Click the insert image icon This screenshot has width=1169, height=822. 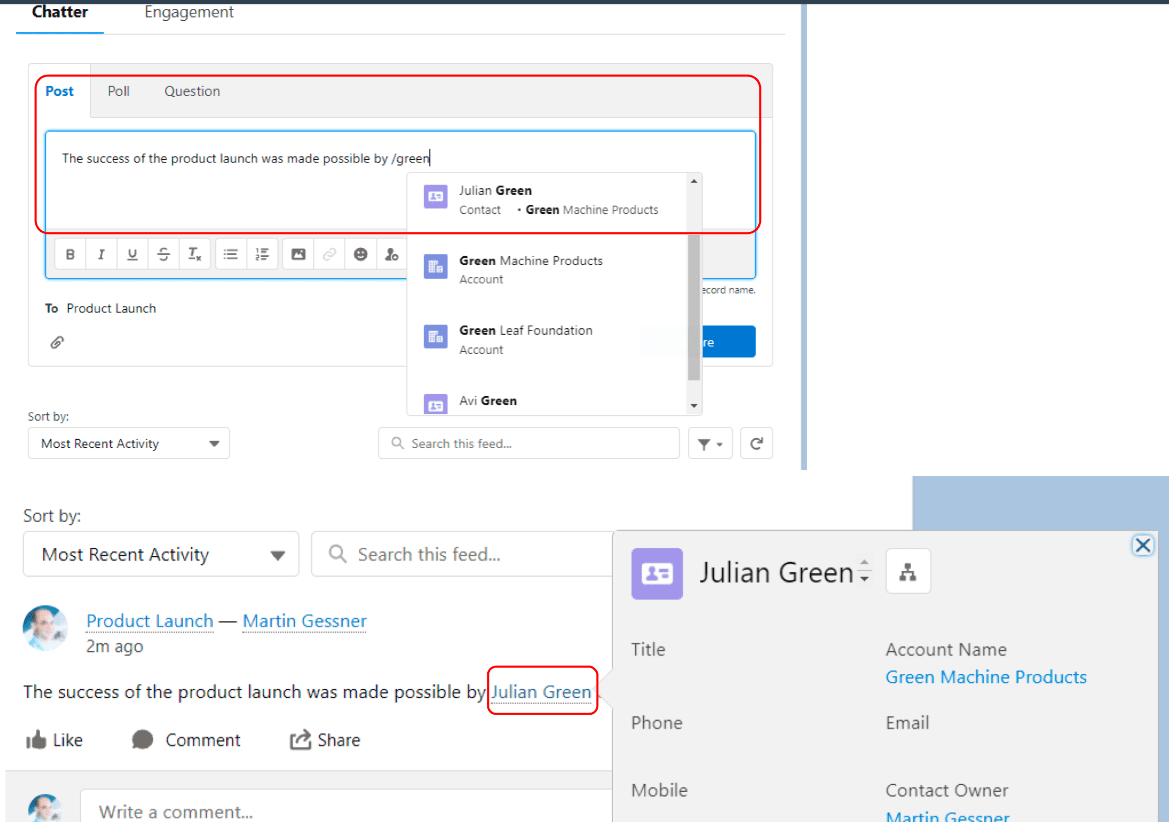coord(298,255)
